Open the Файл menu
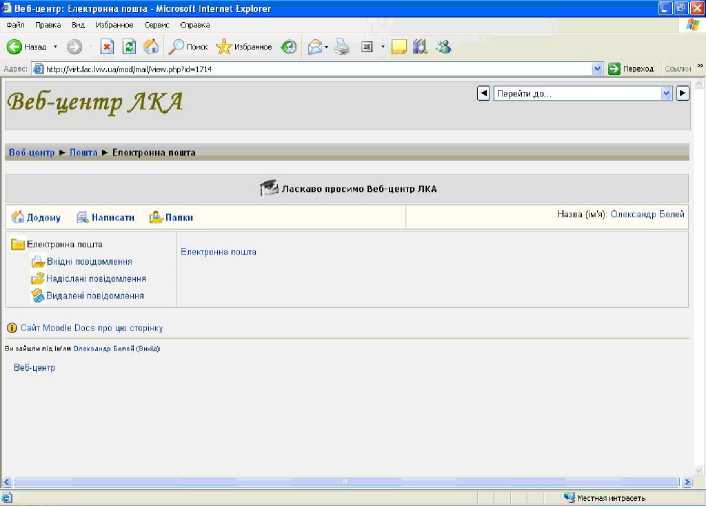This screenshot has height=507, width=706. coord(15,25)
